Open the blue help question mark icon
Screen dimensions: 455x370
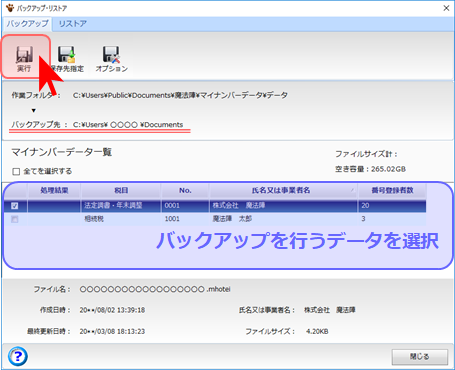(18, 356)
